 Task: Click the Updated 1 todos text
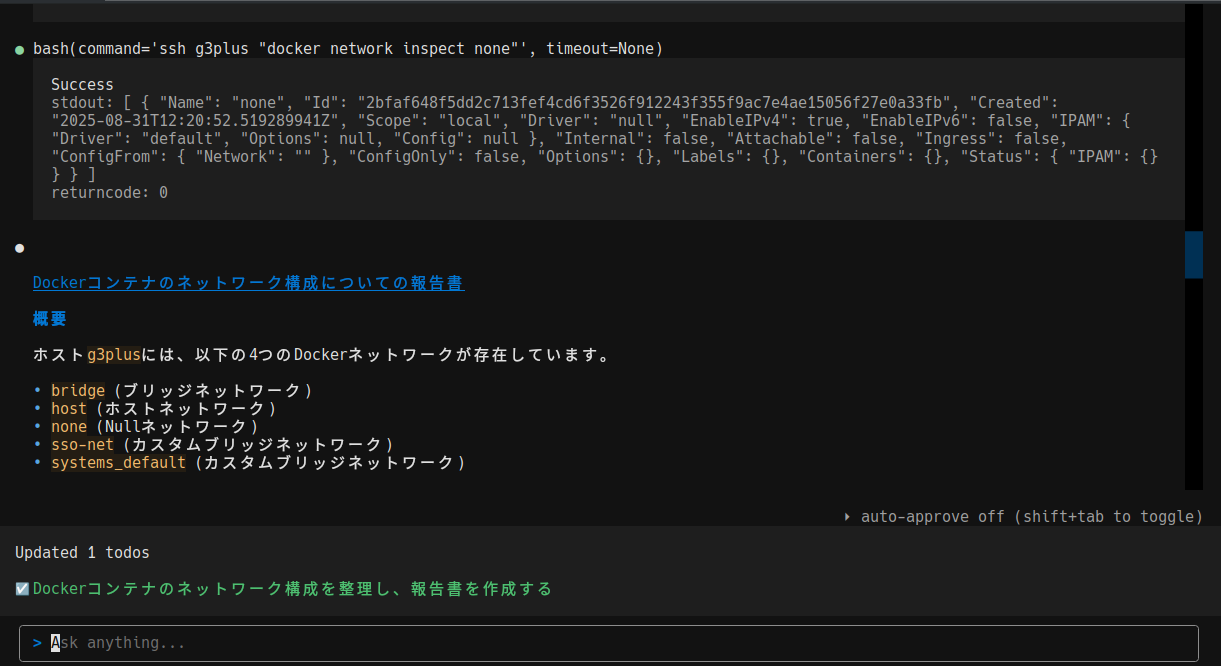[x=82, y=553]
